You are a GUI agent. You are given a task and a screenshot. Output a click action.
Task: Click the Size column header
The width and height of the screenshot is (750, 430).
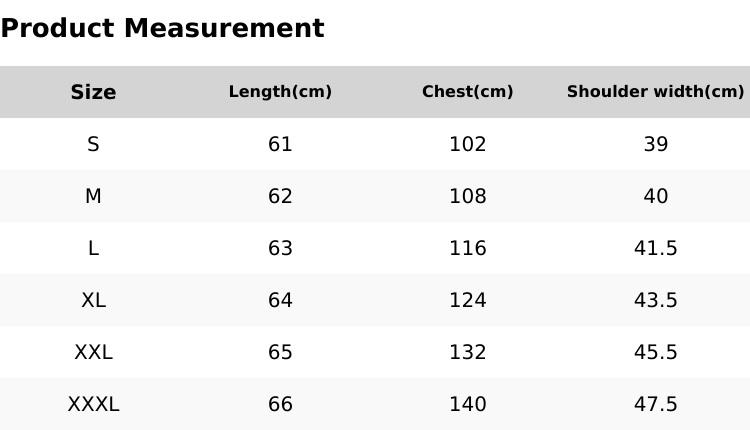[x=93, y=92]
